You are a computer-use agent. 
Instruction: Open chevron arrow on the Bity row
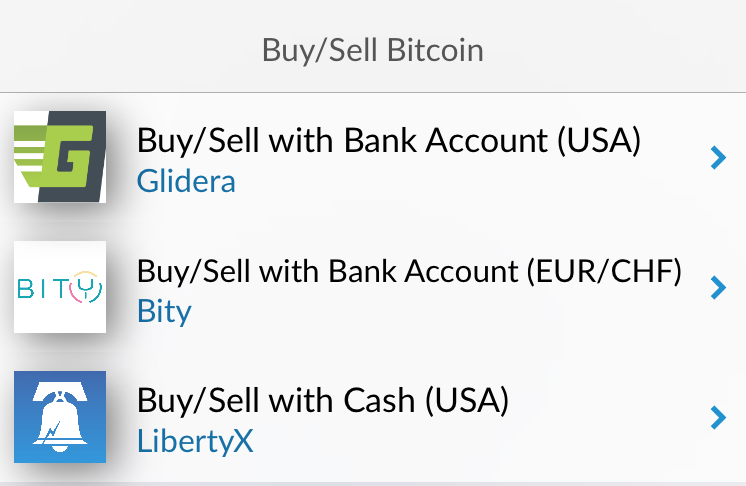(716, 287)
